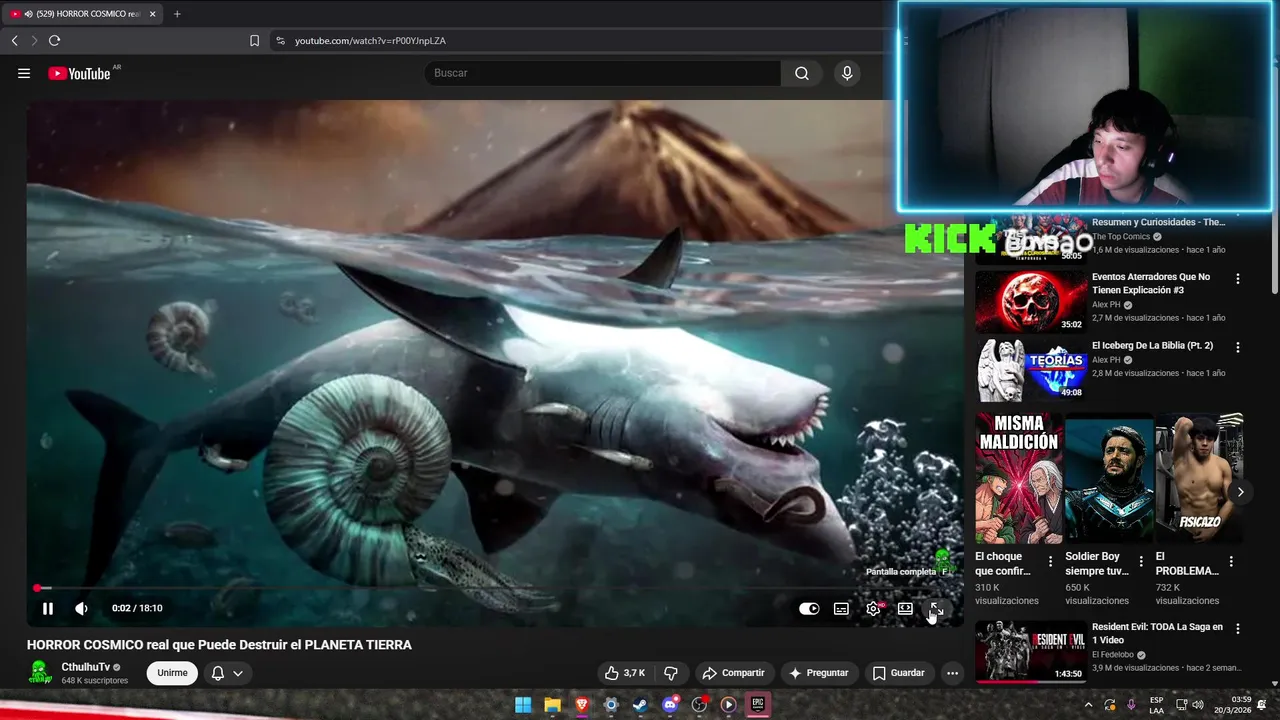Viewport: 1280px width, 720px height.
Task: Save the video with Guardar
Action: 898,673
